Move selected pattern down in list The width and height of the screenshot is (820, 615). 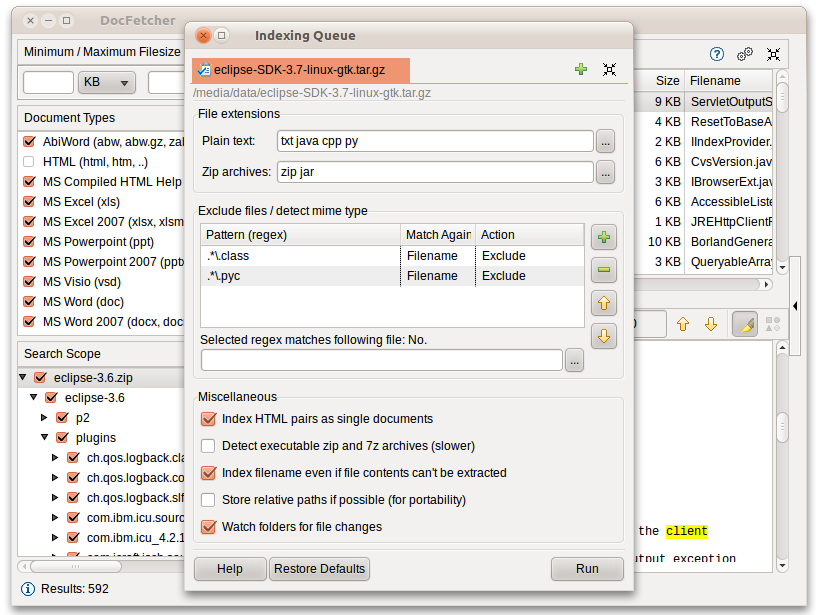tap(604, 336)
